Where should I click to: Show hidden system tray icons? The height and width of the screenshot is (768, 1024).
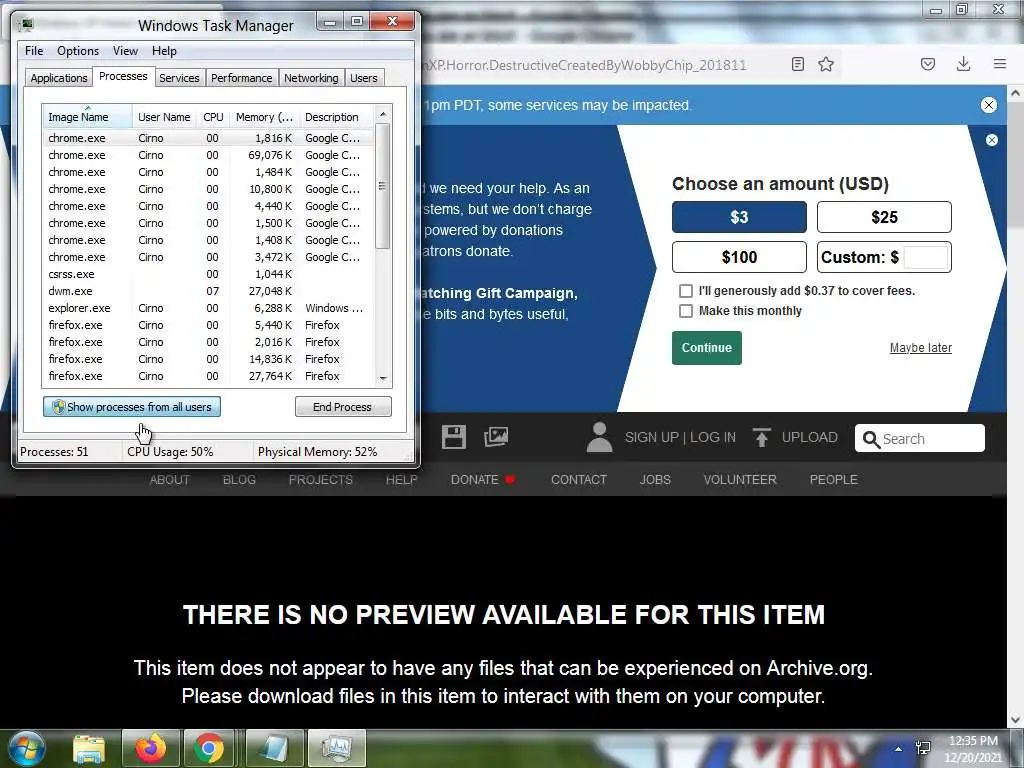tap(899, 749)
